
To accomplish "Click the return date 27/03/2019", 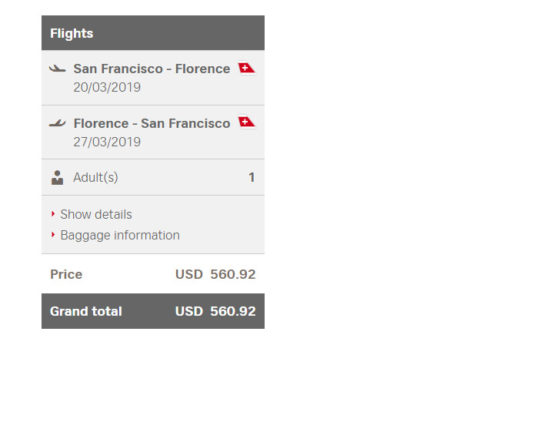I will click(x=107, y=142).
